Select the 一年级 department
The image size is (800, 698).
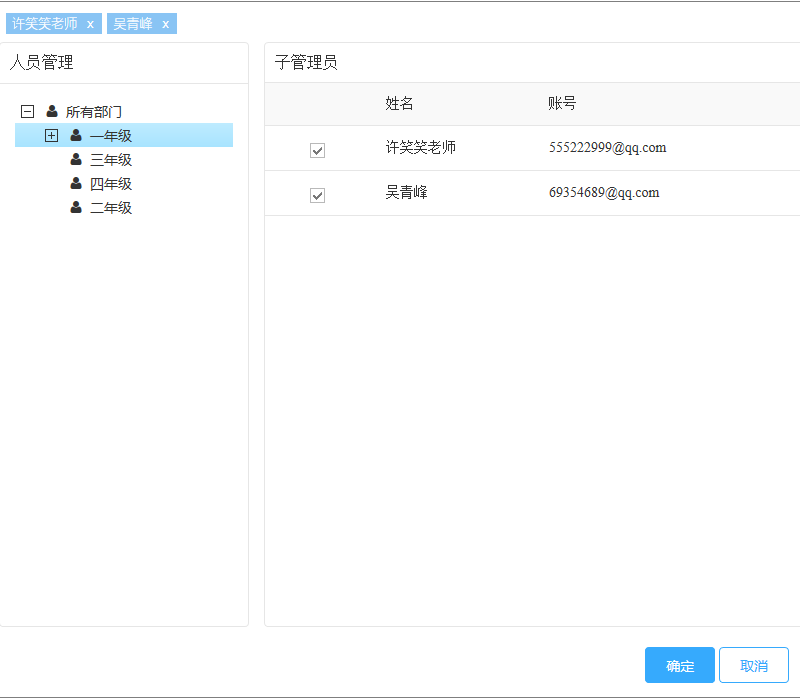coord(111,136)
